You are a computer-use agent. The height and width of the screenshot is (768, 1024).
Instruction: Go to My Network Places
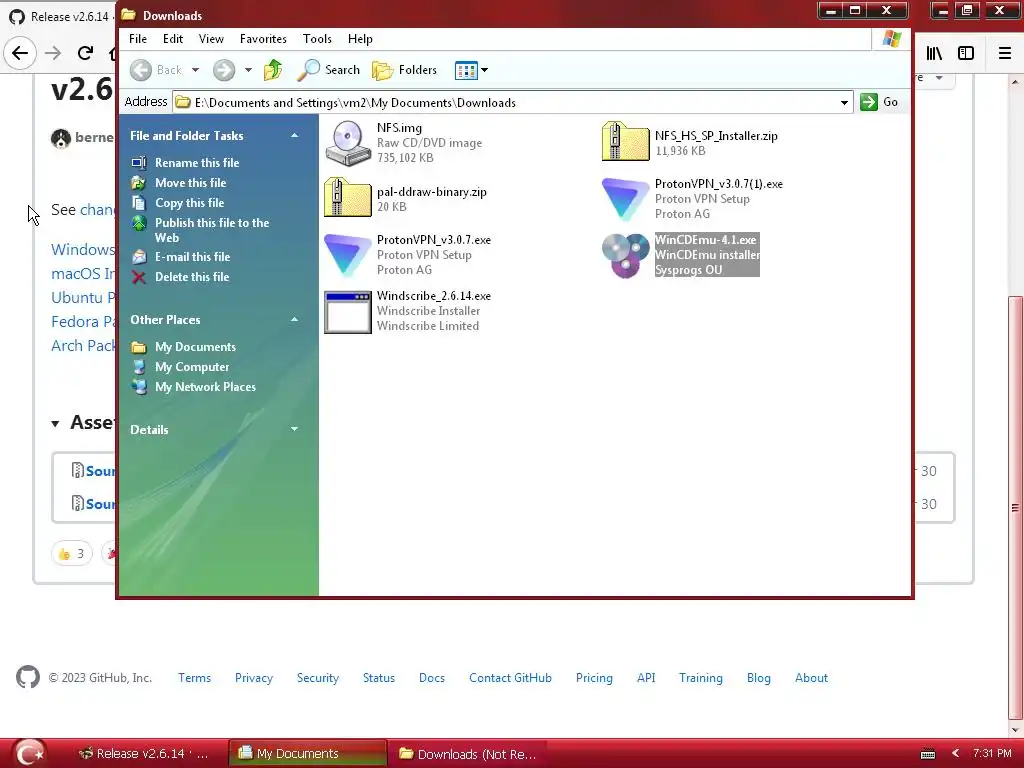205,387
